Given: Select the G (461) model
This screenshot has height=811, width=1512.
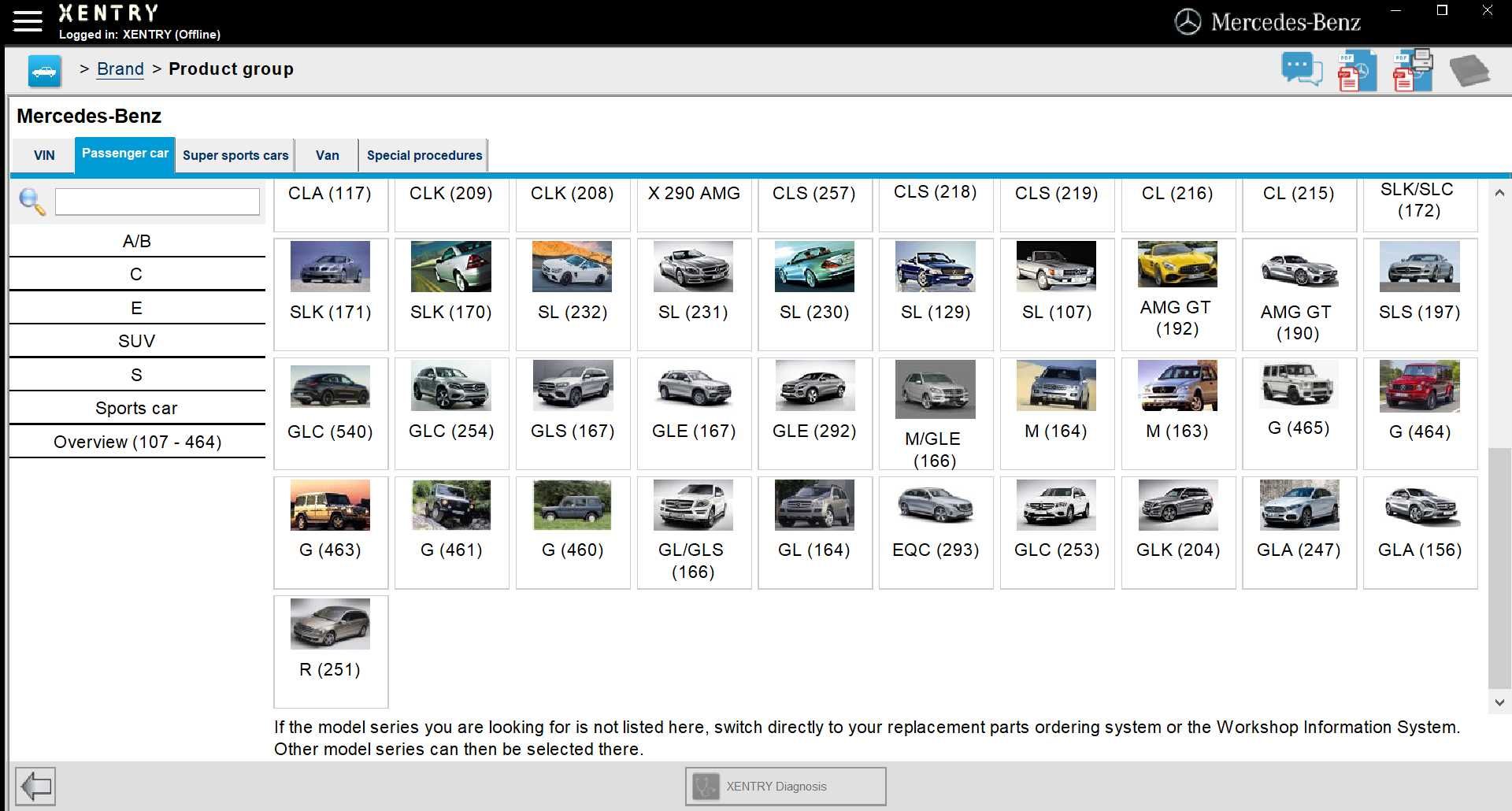Looking at the screenshot, I should click(451, 532).
